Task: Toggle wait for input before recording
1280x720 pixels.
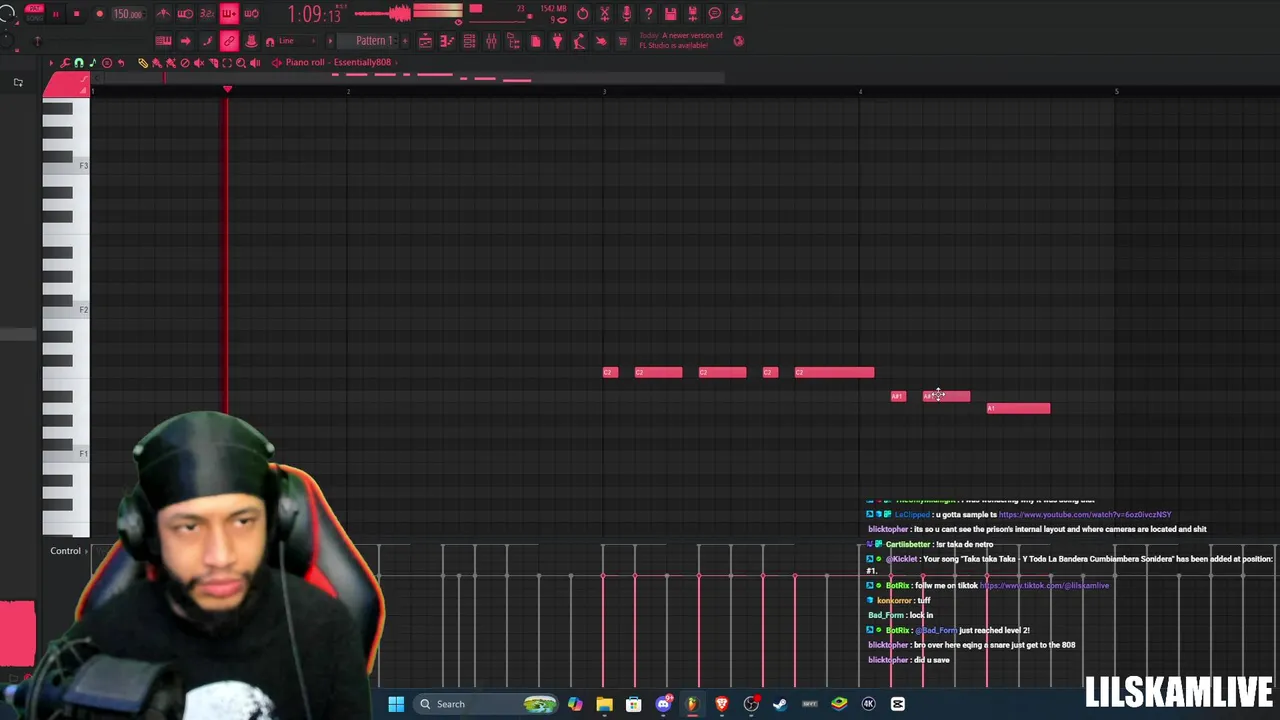Action: click(185, 14)
